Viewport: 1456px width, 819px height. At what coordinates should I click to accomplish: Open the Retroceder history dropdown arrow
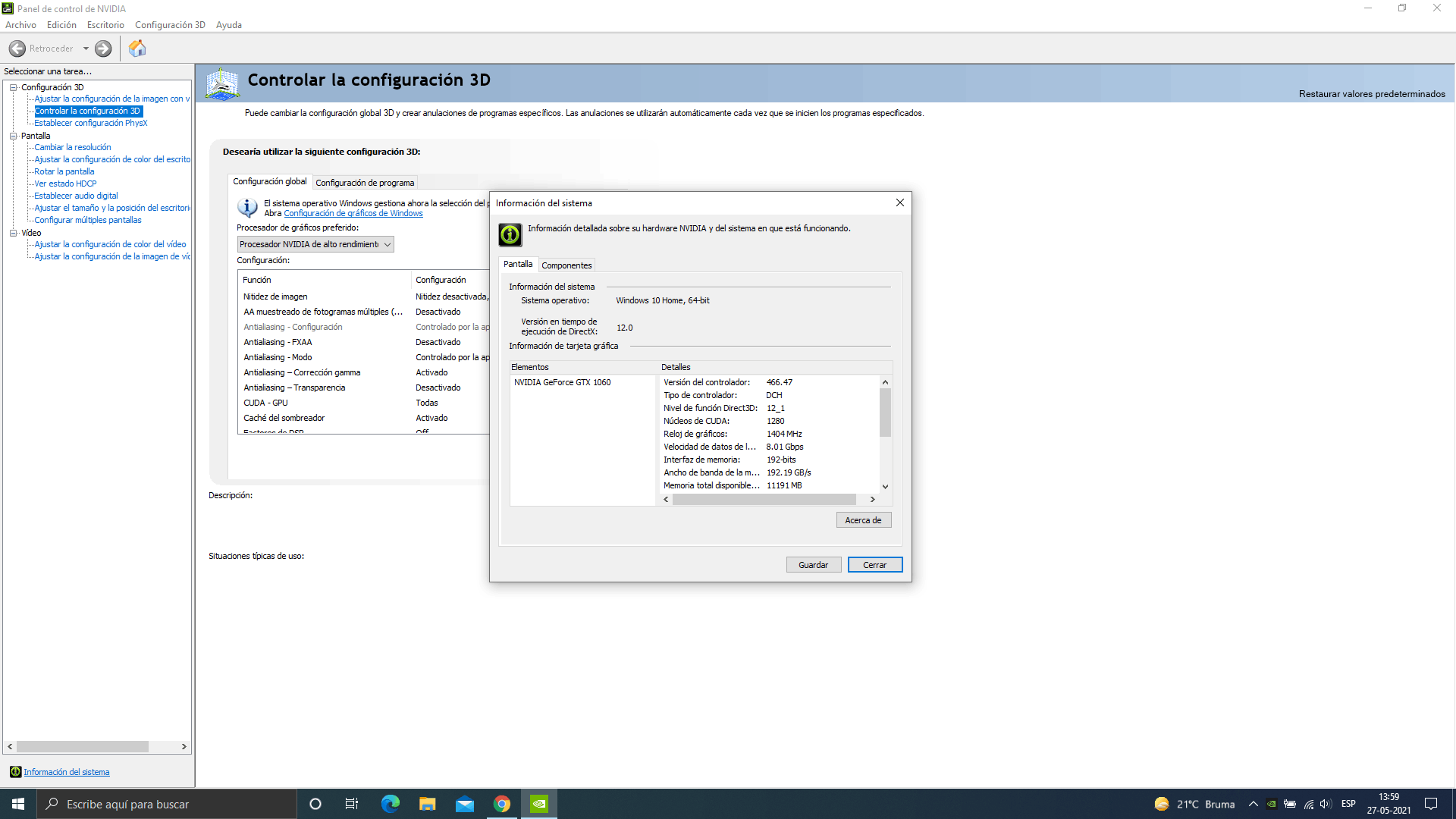[x=86, y=49]
